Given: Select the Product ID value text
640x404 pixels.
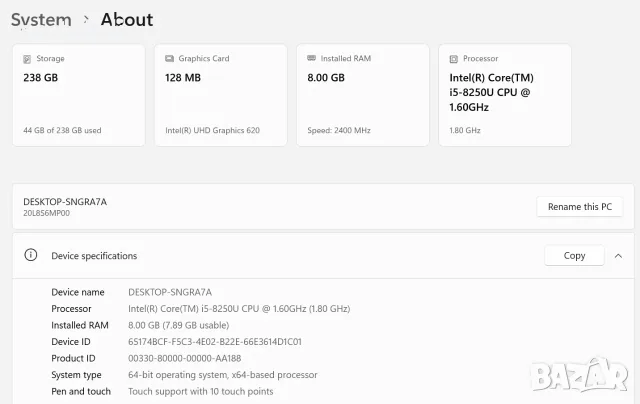Looking at the screenshot, I should (184, 358).
